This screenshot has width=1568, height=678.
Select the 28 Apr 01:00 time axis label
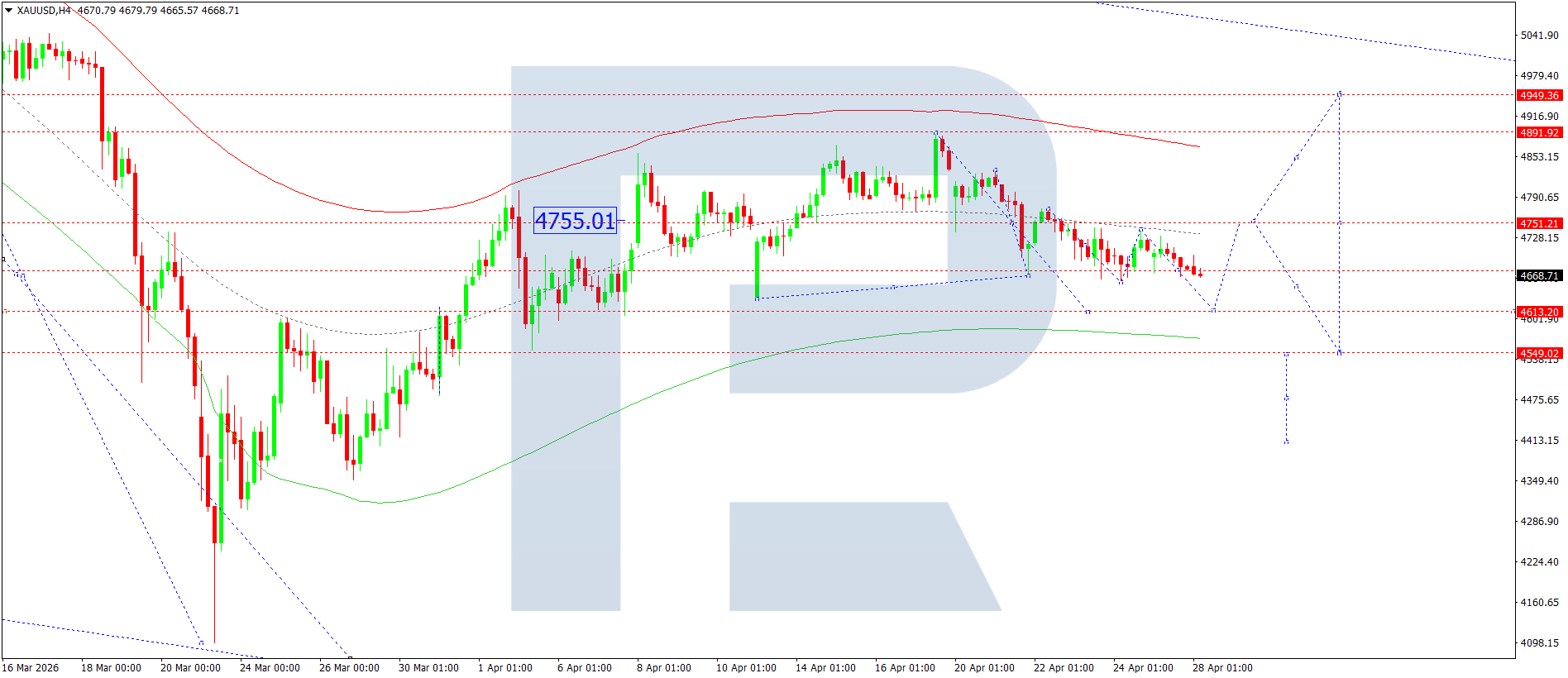point(1221,668)
